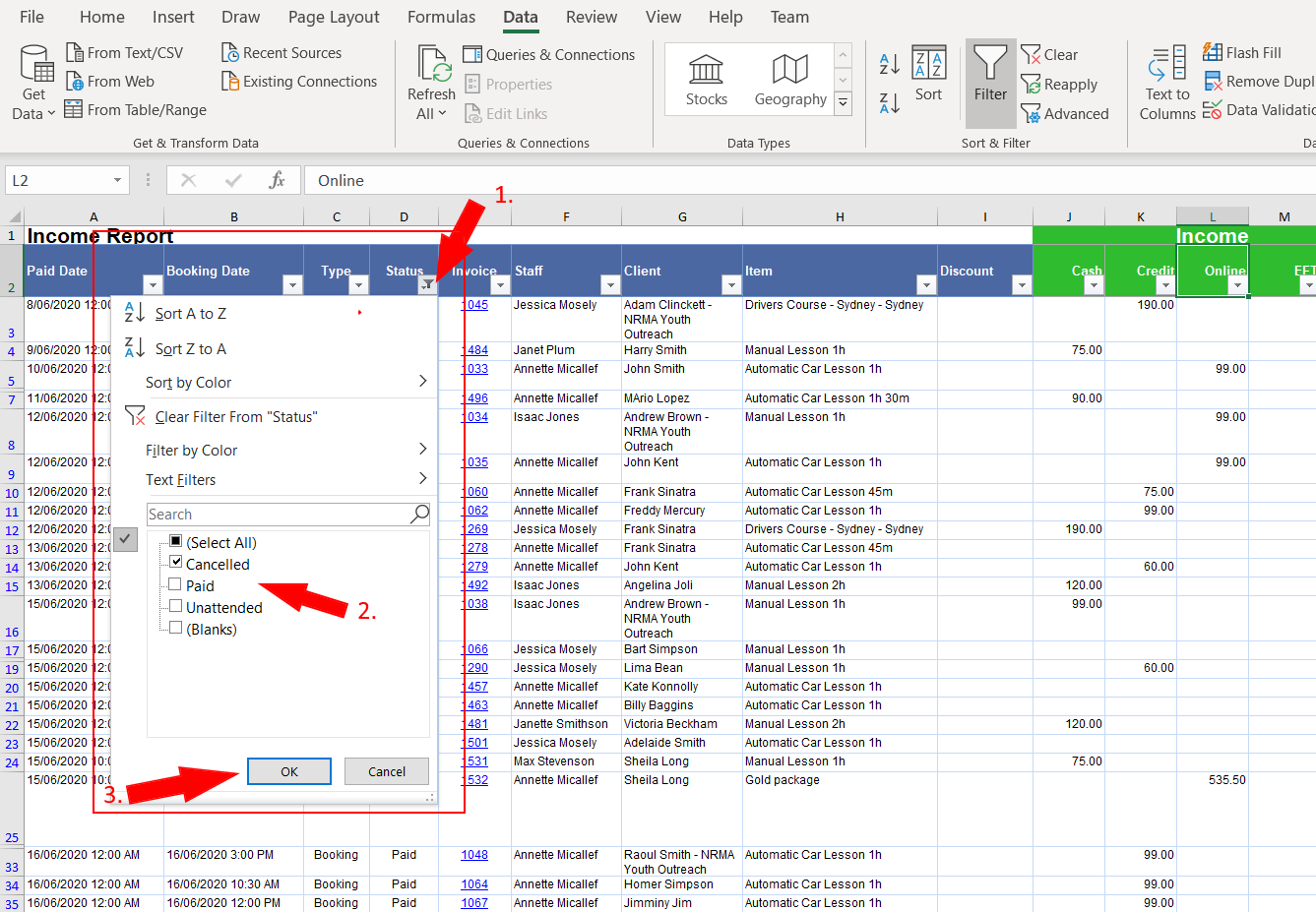Click From Table/Range
The image size is (1316, 912).
point(136,110)
